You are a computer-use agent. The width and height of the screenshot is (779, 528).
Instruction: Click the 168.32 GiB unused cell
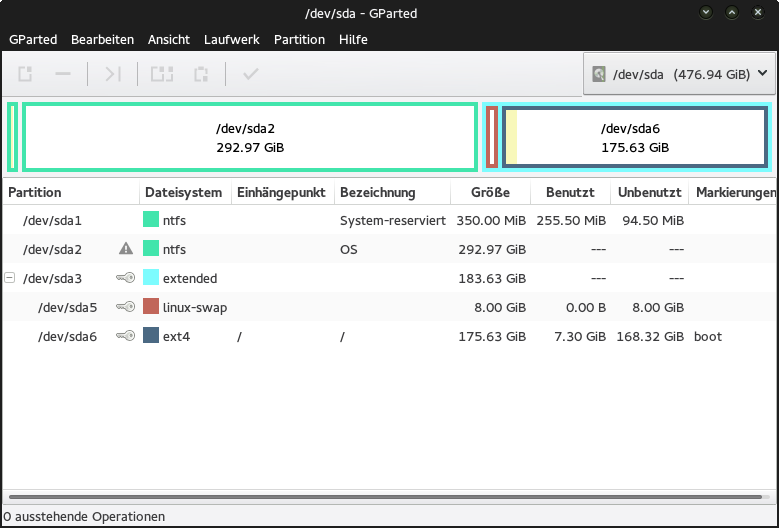[650, 337]
